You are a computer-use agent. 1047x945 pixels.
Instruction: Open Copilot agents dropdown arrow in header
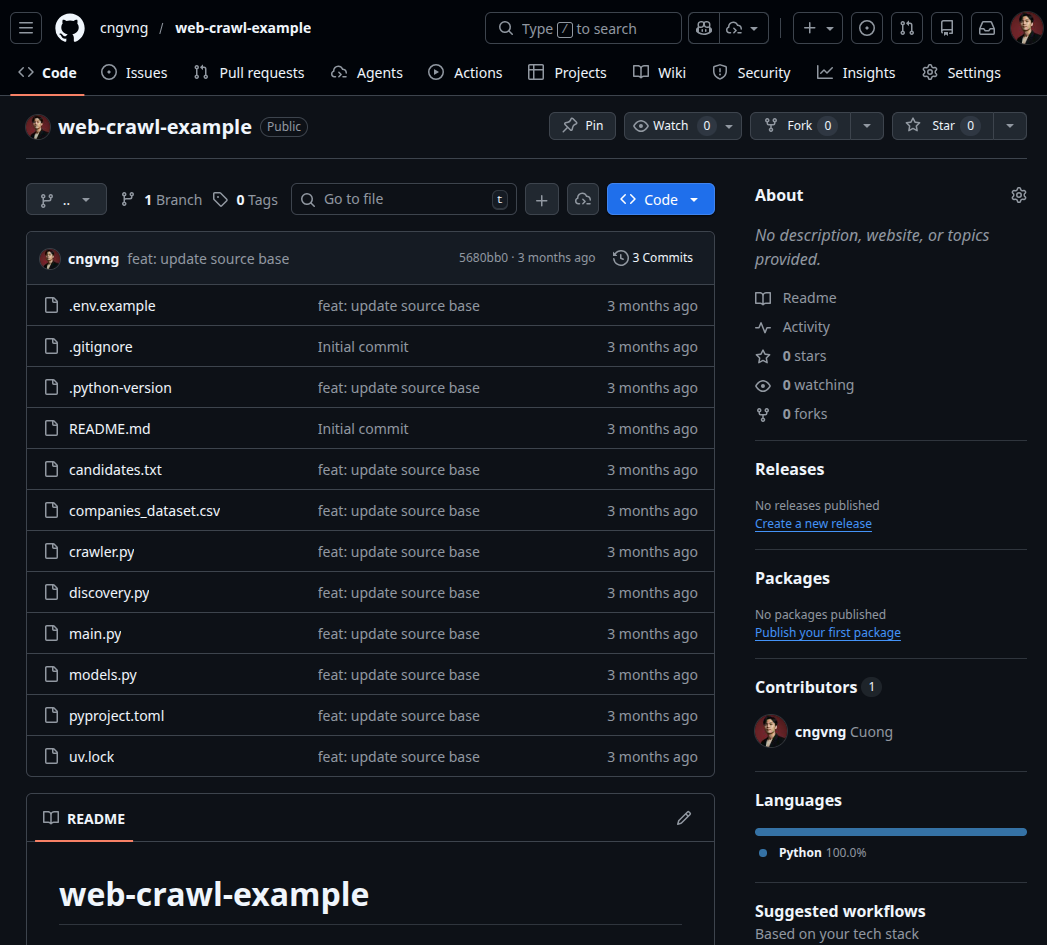(x=744, y=28)
